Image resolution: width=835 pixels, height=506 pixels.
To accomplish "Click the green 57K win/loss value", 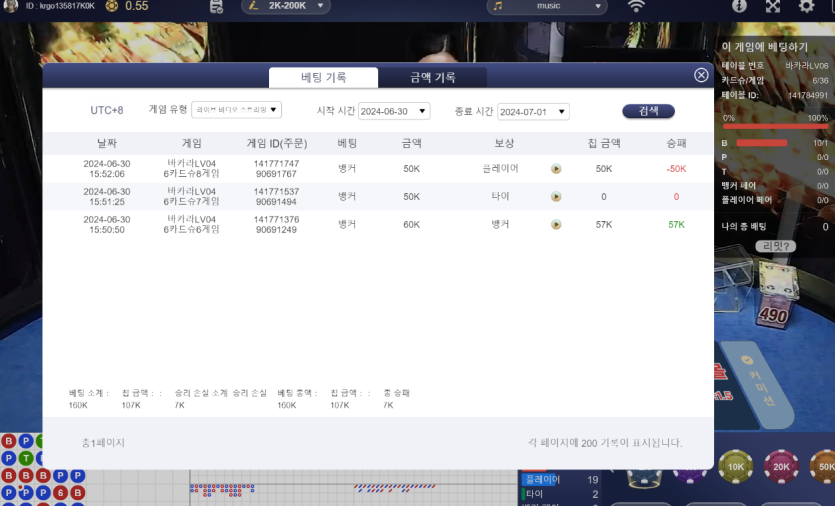I will coord(676,225).
